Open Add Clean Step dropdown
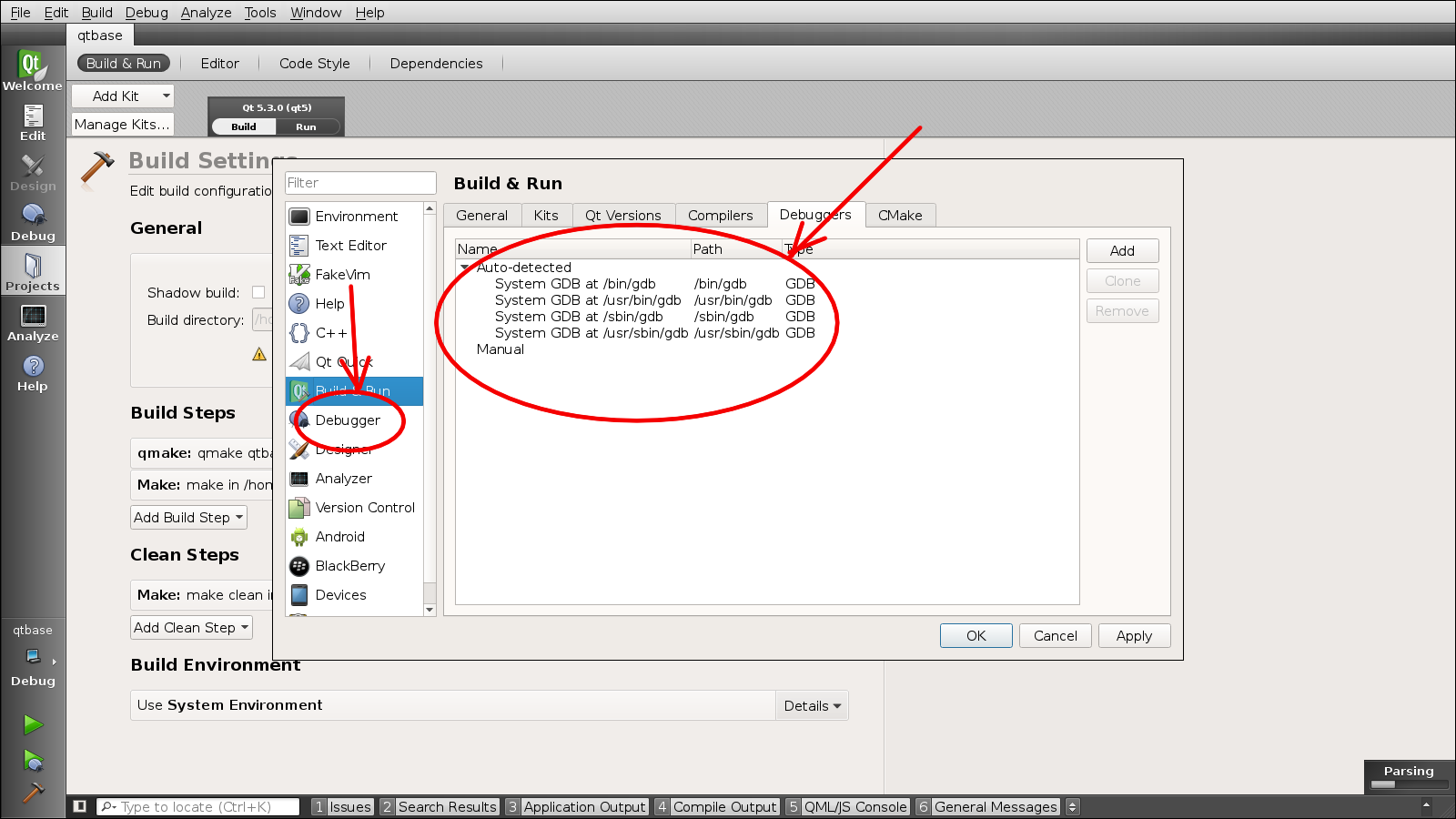Viewport: 1456px width, 819px height. pyautogui.click(x=191, y=628)
